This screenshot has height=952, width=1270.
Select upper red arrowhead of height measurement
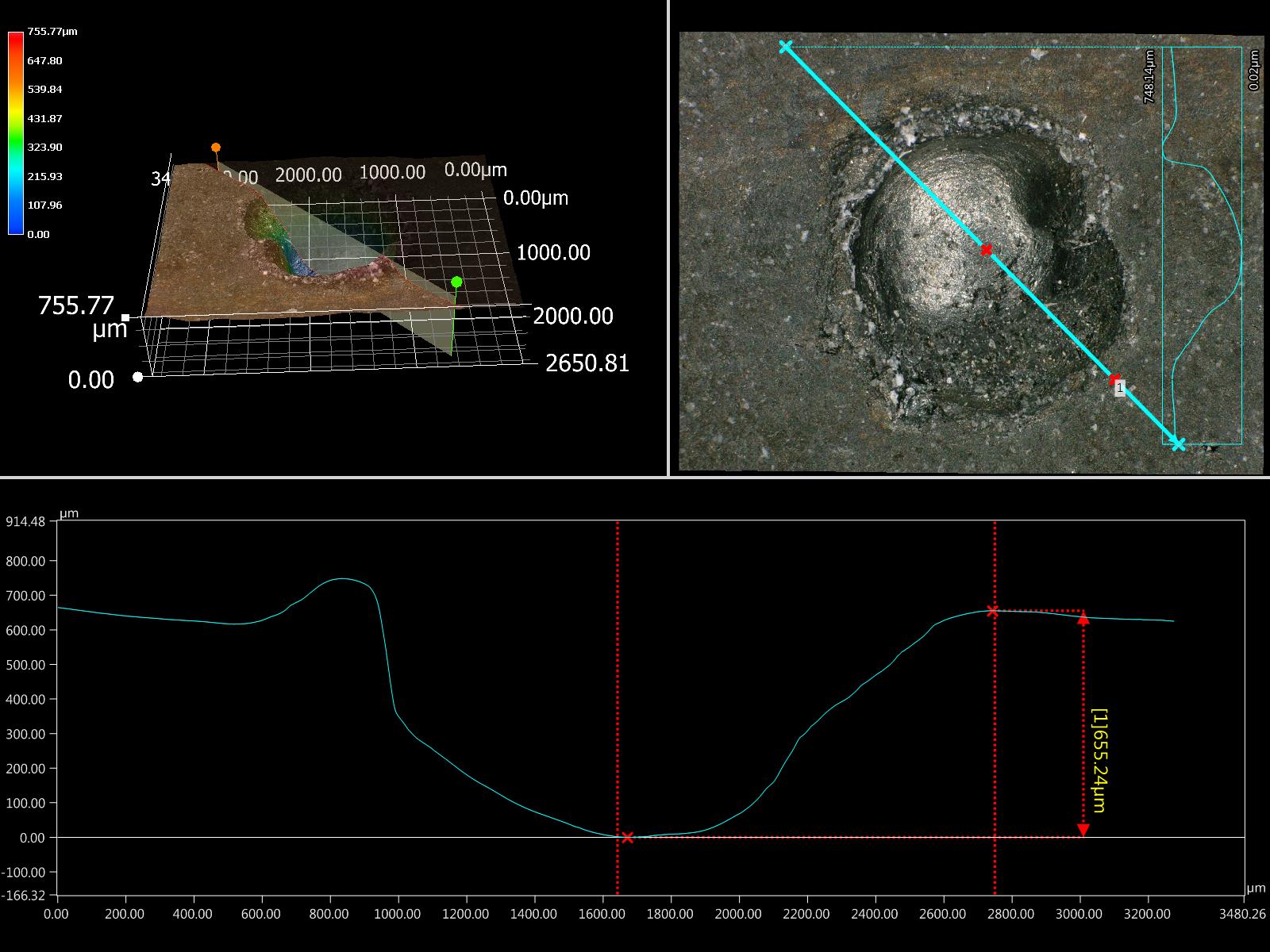[x=1083, y=619]
